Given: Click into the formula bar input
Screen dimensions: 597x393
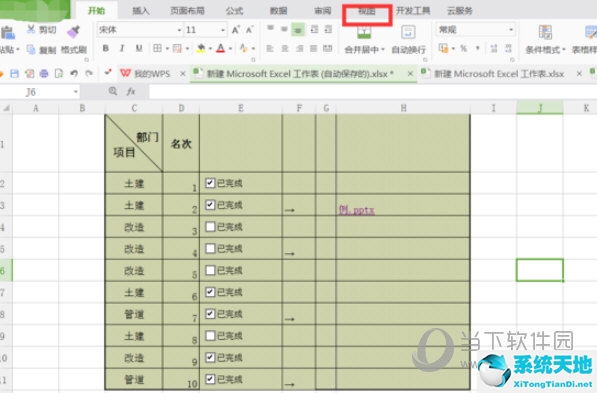Looking at the screenshot, I should pos(372,91).
